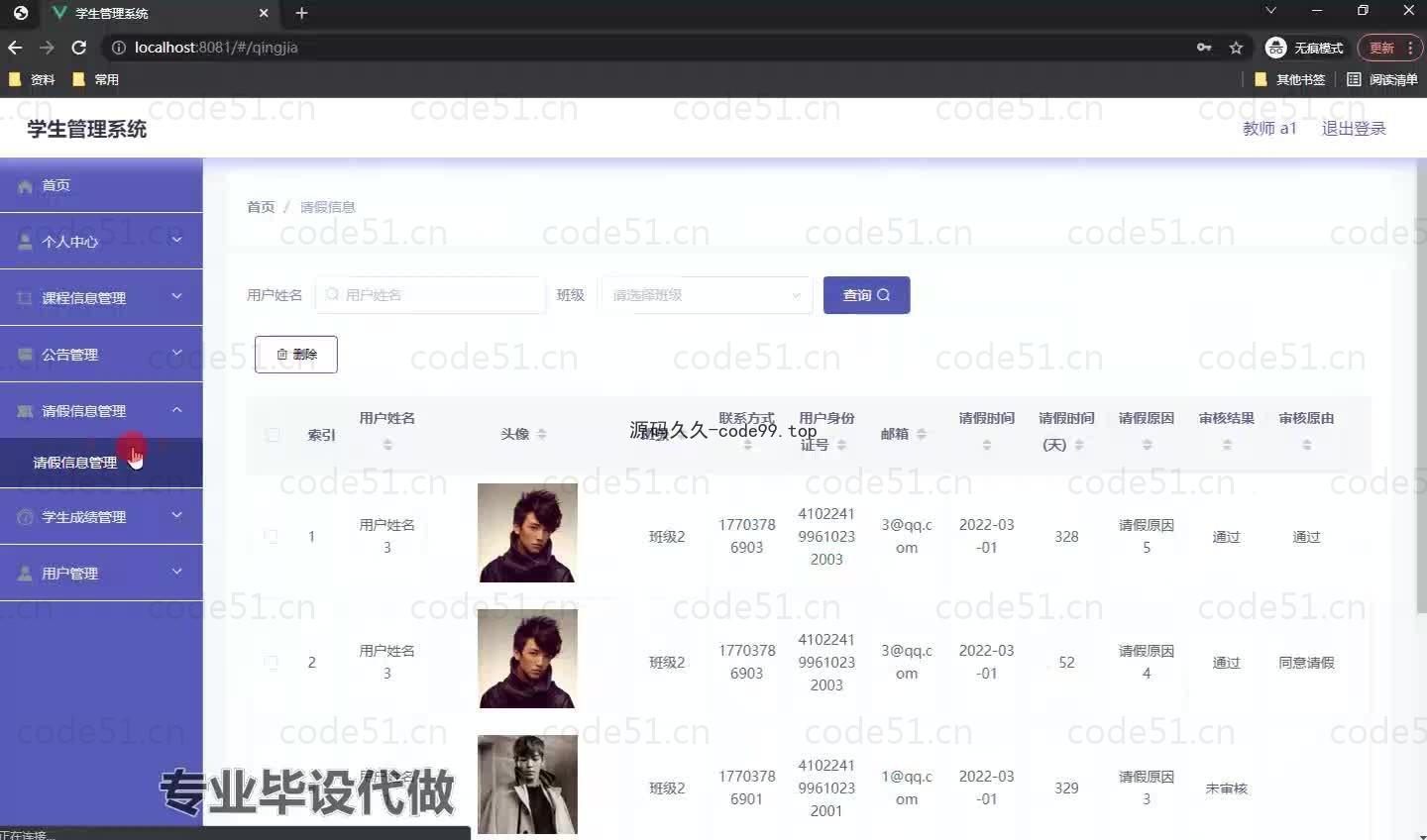Click the browser address bar URL
1427x840 pixels.
pyautogui.click(x=216, y=48)
